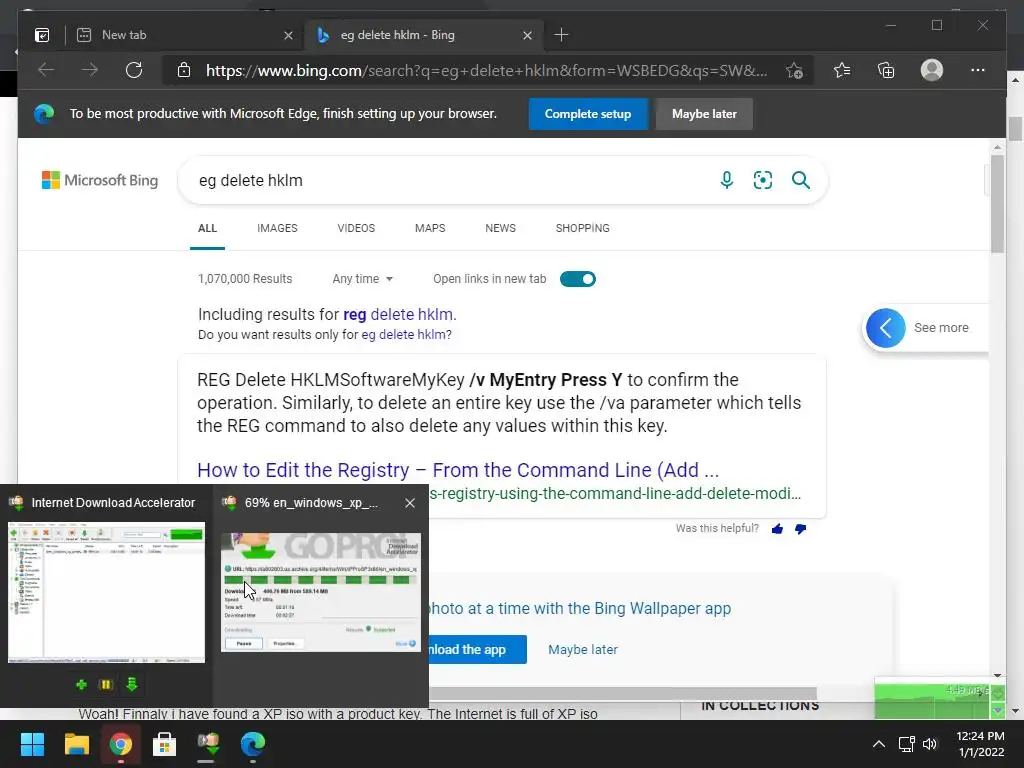1024x768 pixels.
Task: Open the Windows Start menu
Action: click(32, 744)
